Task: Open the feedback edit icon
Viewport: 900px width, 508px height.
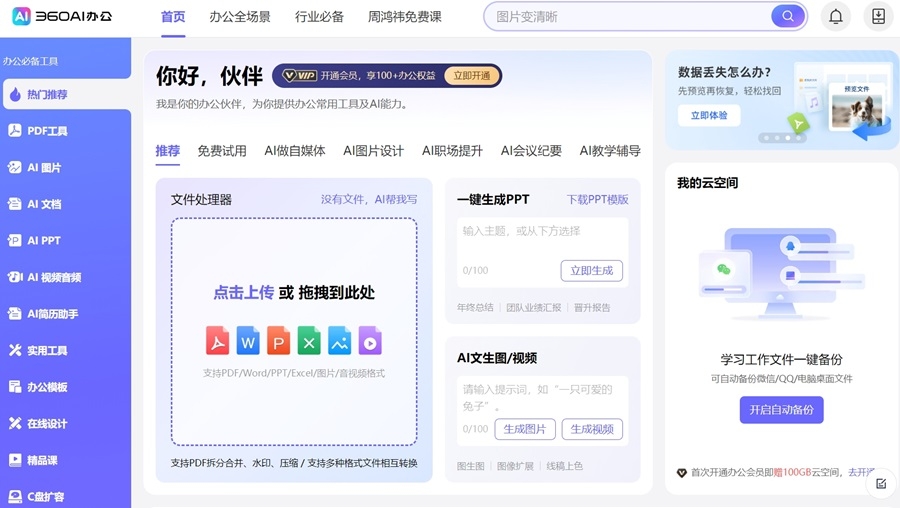Action: pos(881,483)
